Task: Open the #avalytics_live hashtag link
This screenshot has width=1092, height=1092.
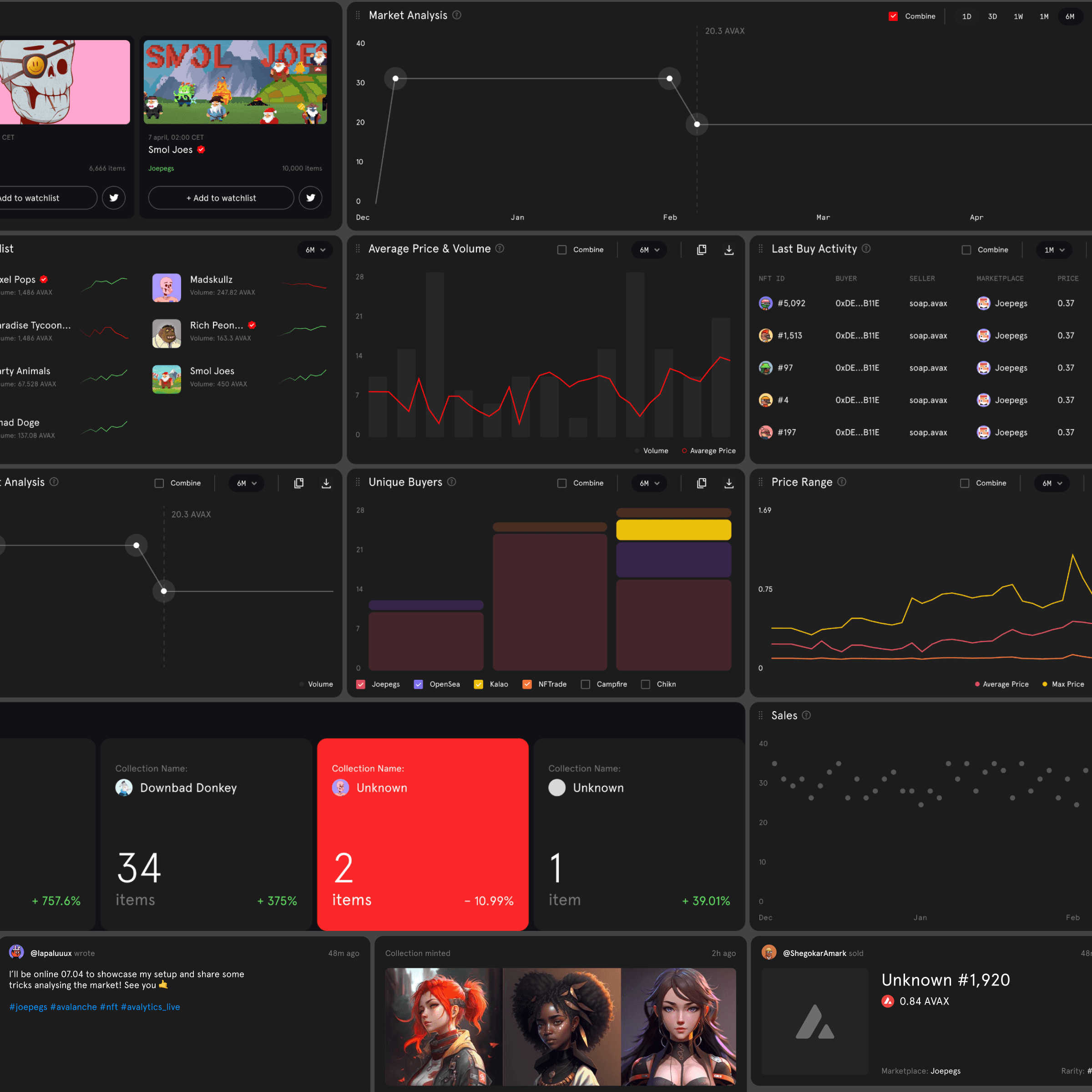Action: pyautogui.click(x=150, y=1006)
